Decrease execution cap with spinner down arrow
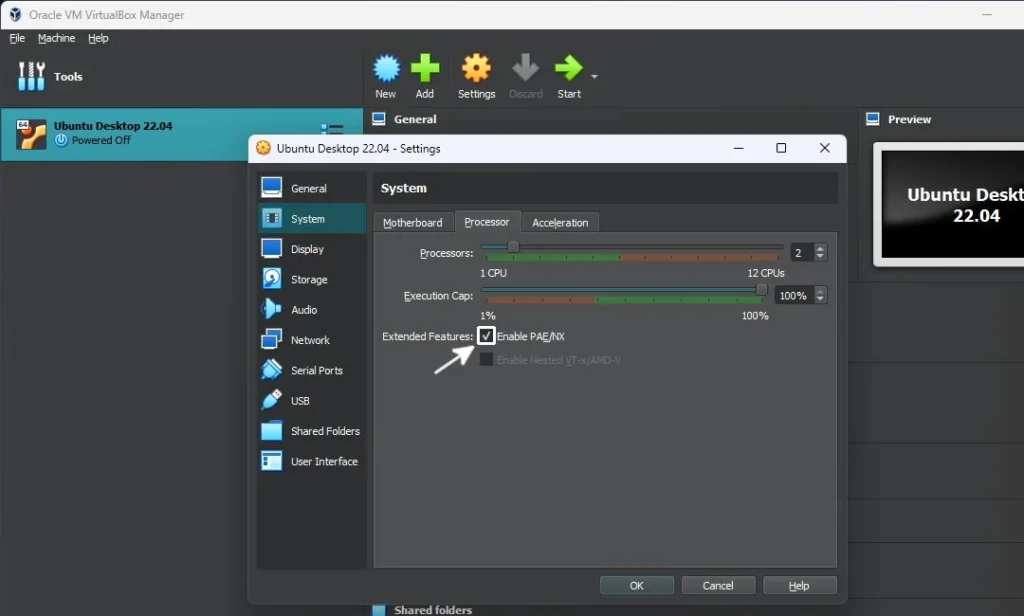1024x616 pixels. point(820,300)
